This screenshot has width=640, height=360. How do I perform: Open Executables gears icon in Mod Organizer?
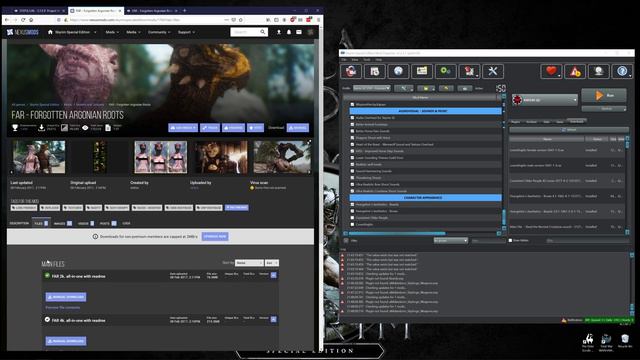(445, 71)
